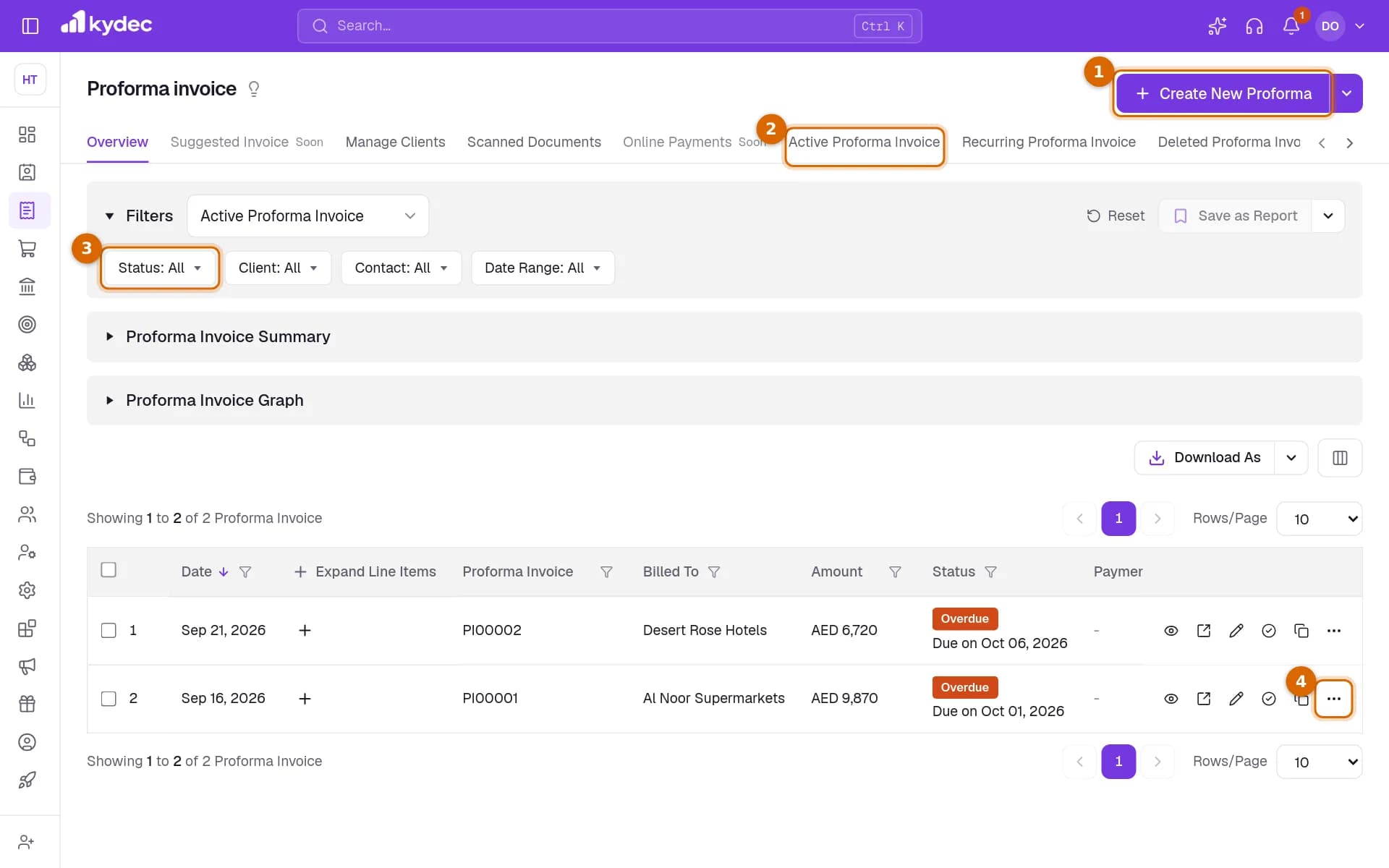Image resolution: width=1389 pixels, height=868 pixels.
Task: Duplicate PI00002 using the copy icon
Action: [x=1301, y=631]
